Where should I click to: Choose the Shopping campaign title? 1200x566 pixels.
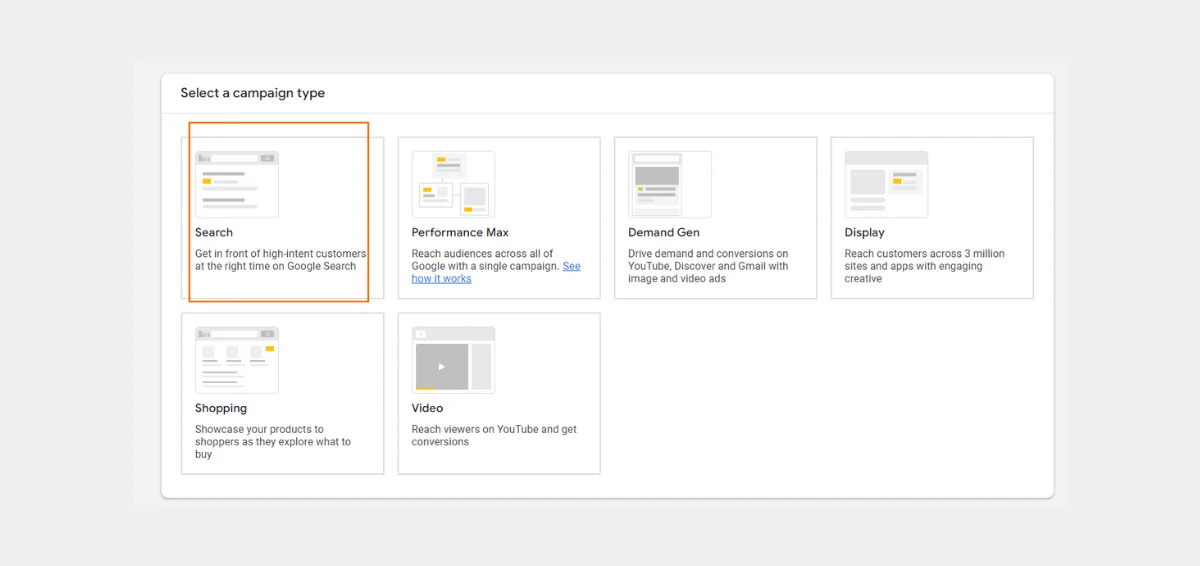tap(221, 408)
